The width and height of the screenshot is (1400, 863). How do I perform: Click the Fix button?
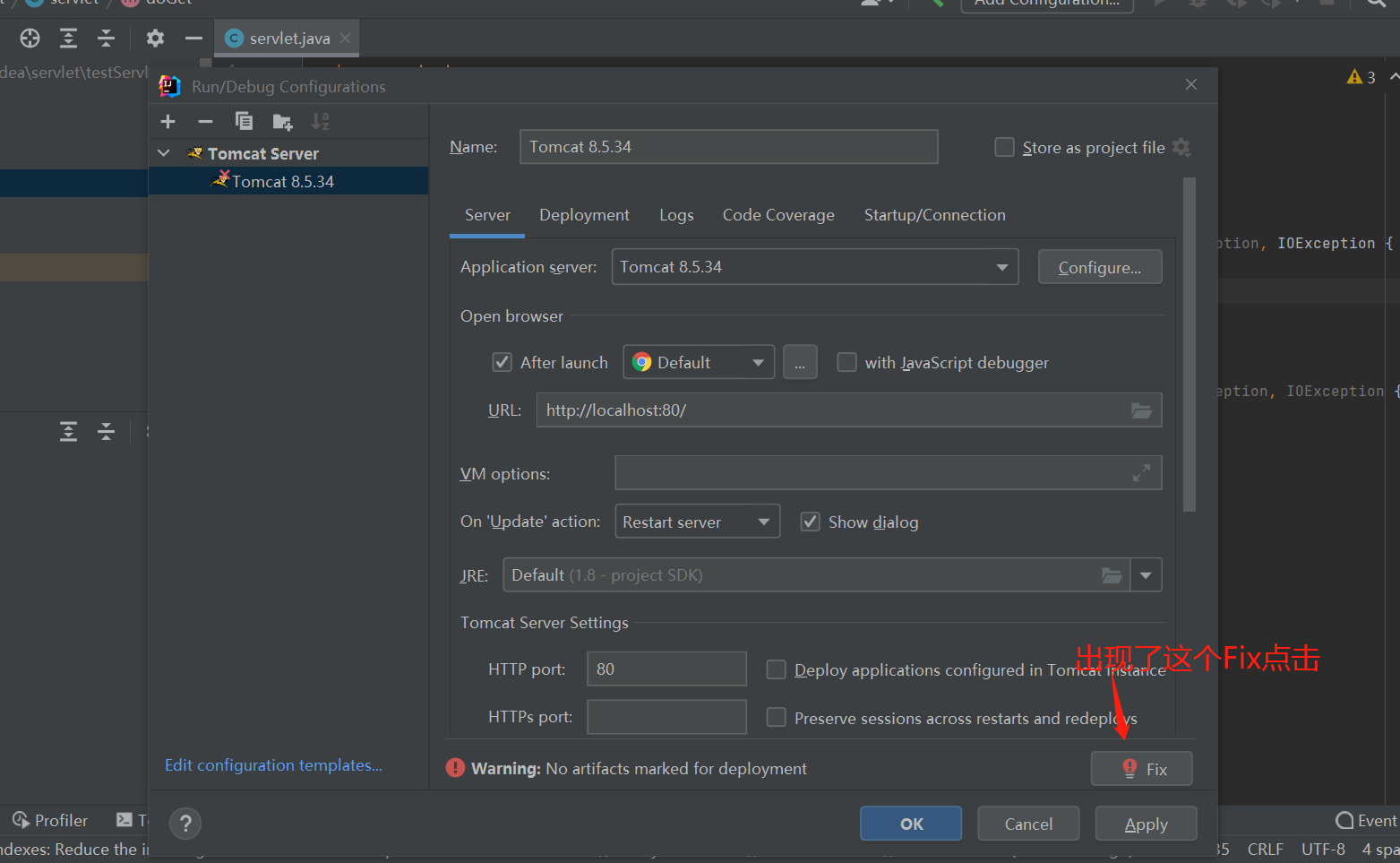tap(1142, 769)
